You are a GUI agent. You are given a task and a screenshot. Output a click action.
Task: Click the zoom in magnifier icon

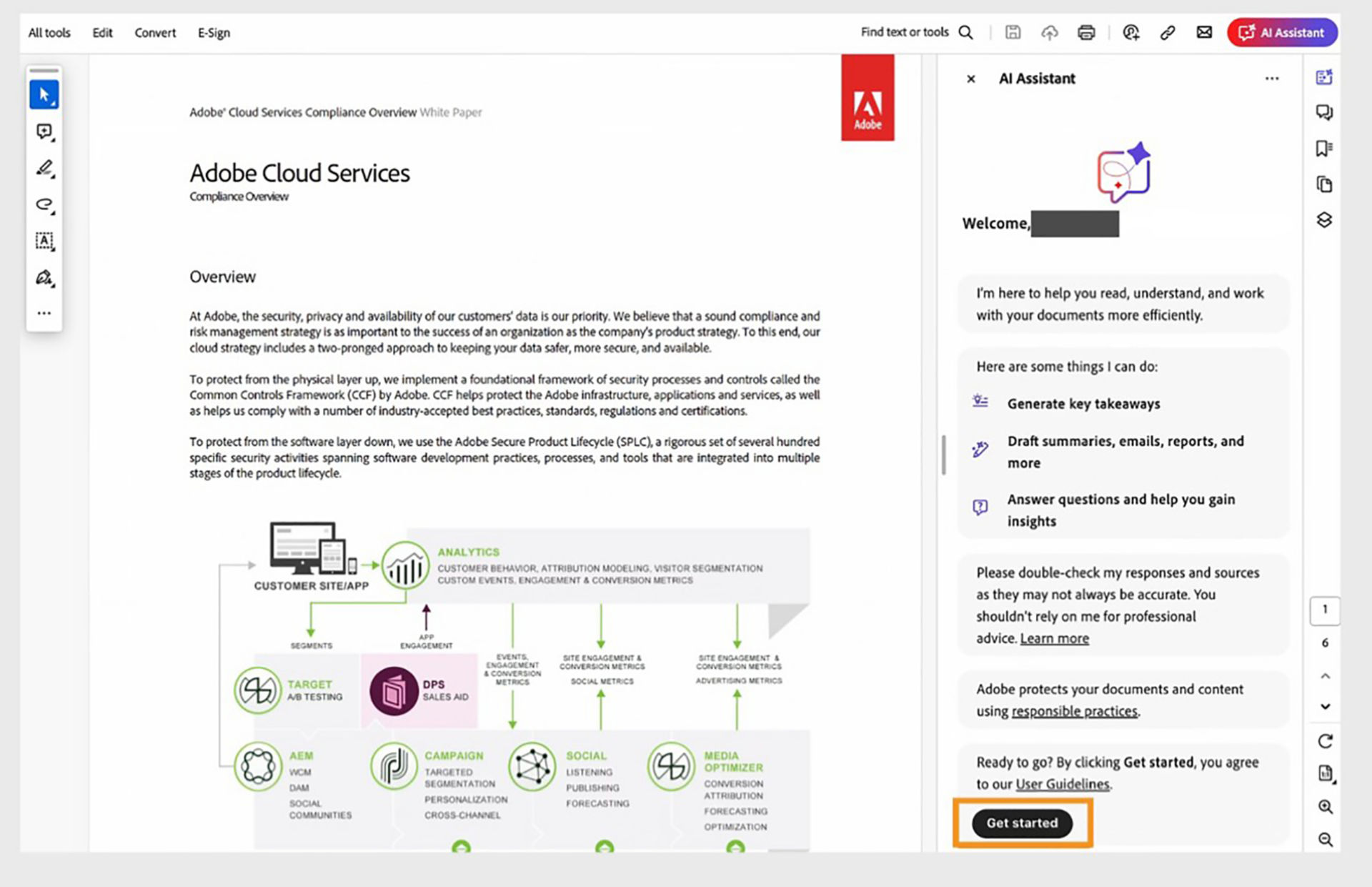(x=1326, y=807)
